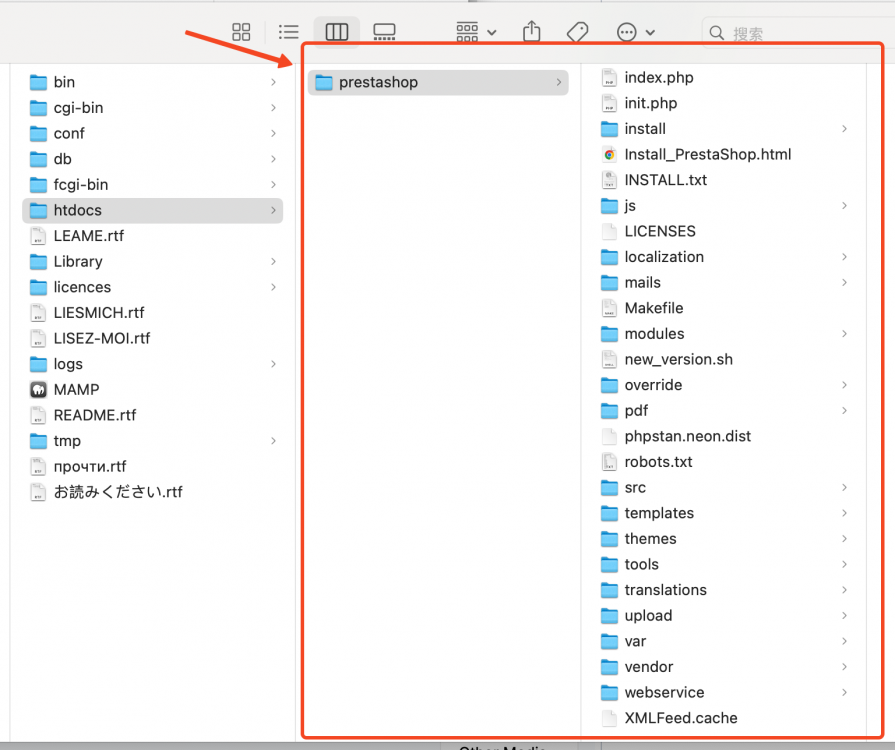This screenshot has width=895, height=750.
Task: Select the bin folder
Action: point(152,82)
